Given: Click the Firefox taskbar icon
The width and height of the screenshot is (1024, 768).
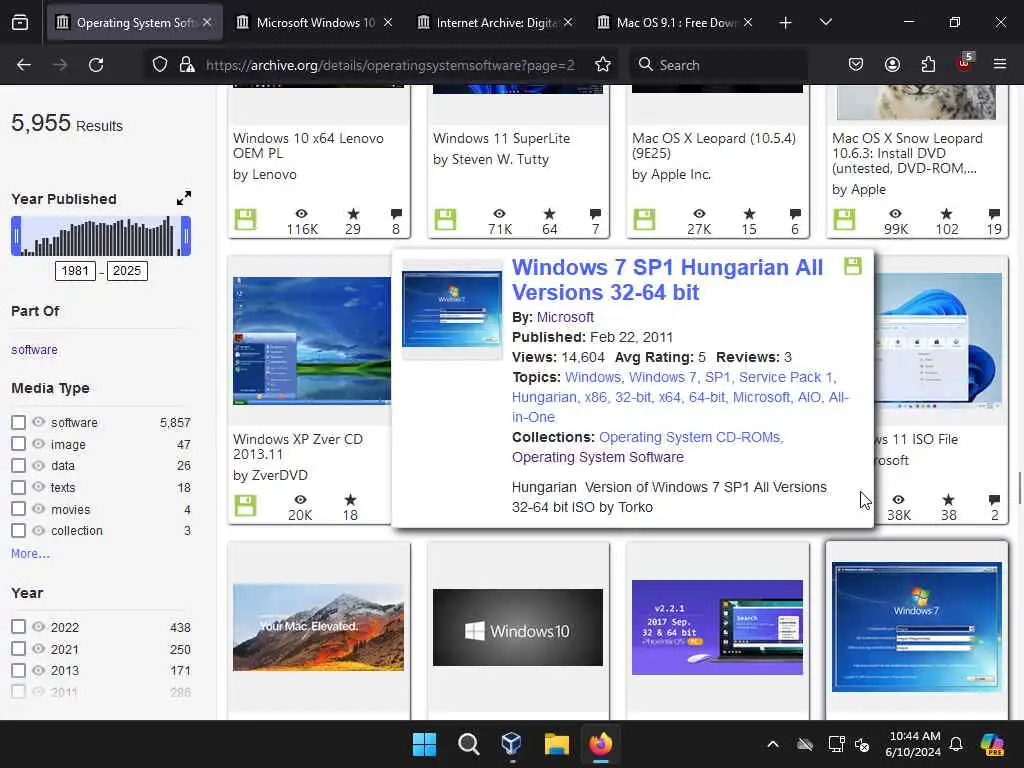Looking at the screenshot, I should click(x=600, y=744).
